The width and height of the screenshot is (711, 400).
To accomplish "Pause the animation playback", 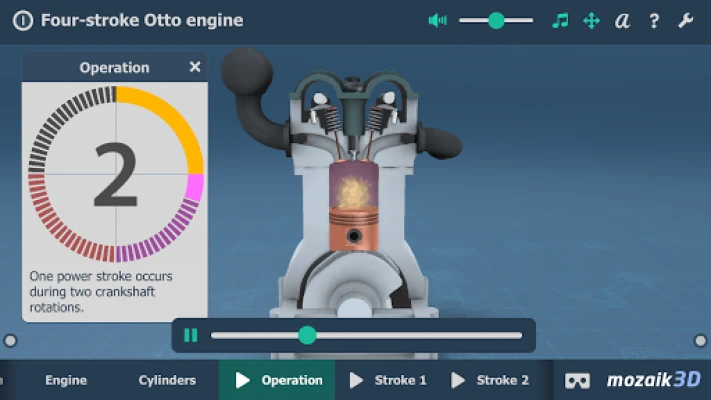I will pos(191,336).
